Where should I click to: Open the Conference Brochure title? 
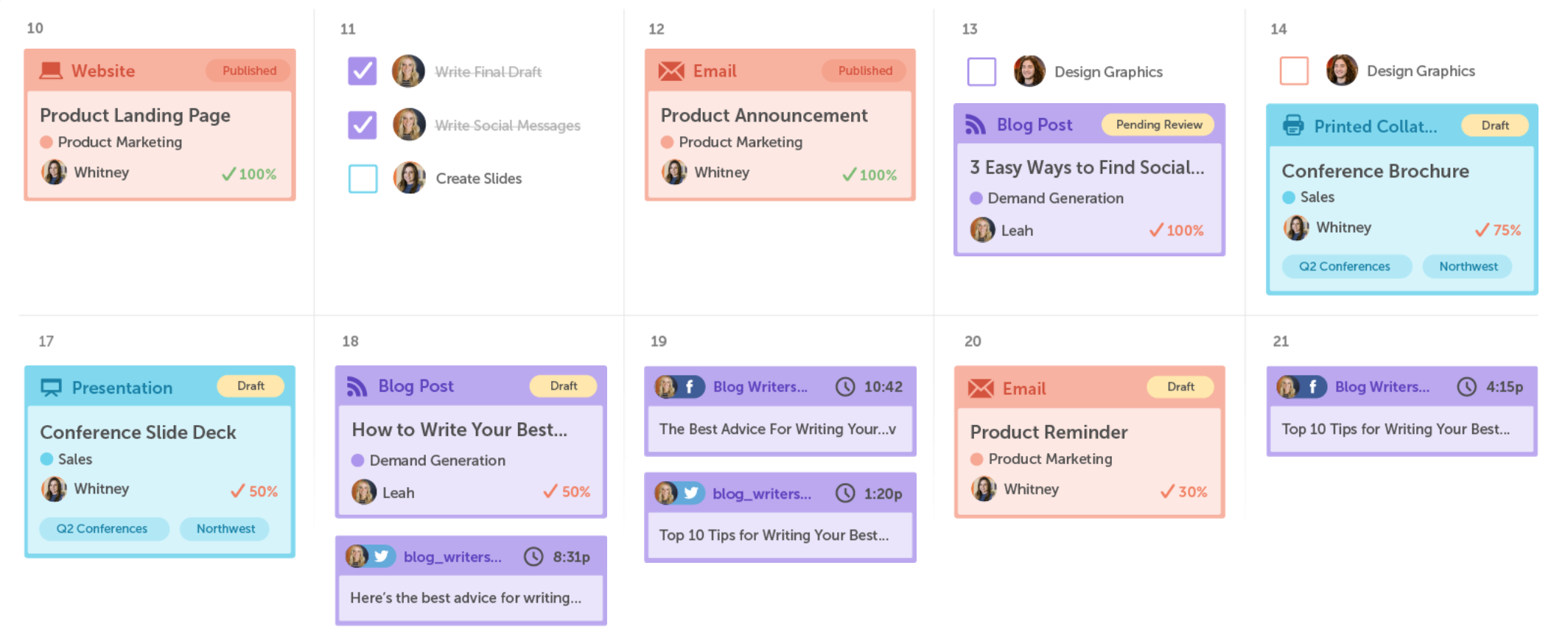[x=1376, y=171]
